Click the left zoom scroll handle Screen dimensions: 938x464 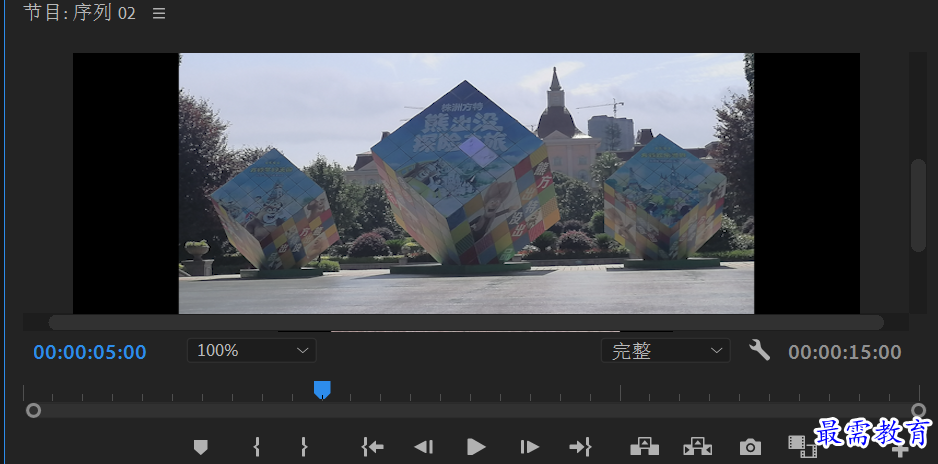pyautogui.click(x=34, y=411)
